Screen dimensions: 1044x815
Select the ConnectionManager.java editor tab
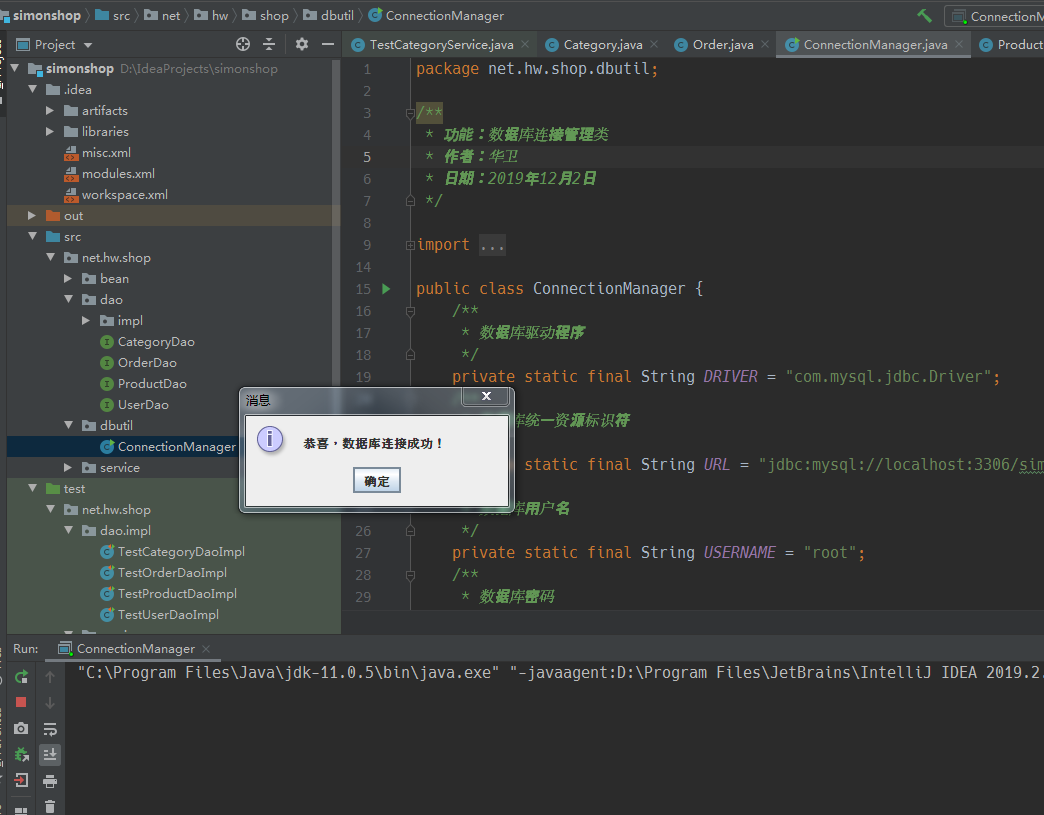[875, 45]
